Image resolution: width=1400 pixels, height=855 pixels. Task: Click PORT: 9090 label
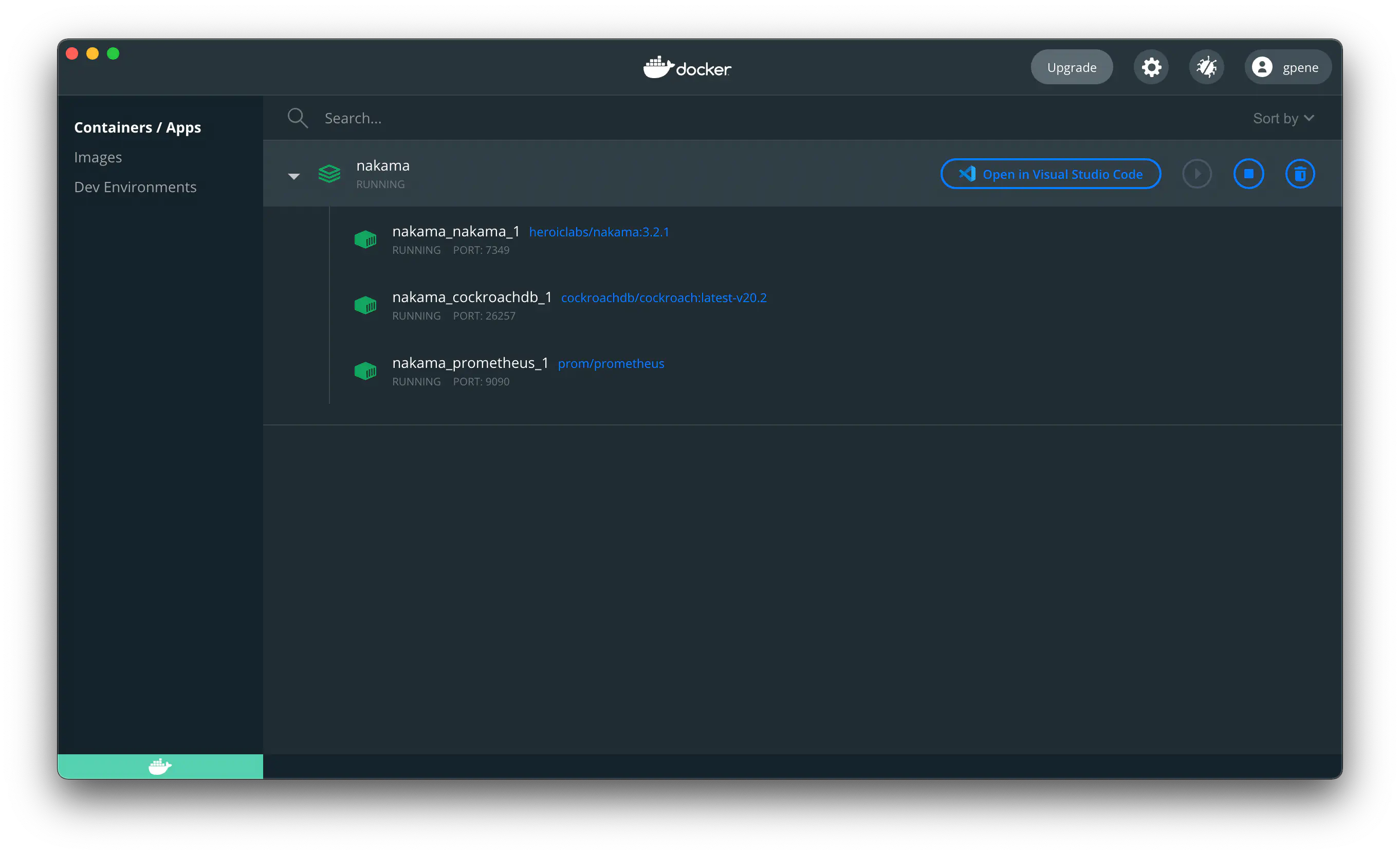click(481, 382)
